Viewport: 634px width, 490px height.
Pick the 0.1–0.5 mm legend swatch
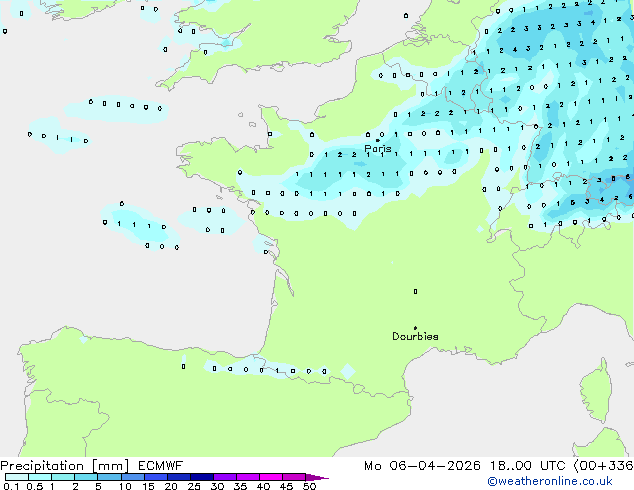(17, 477)
